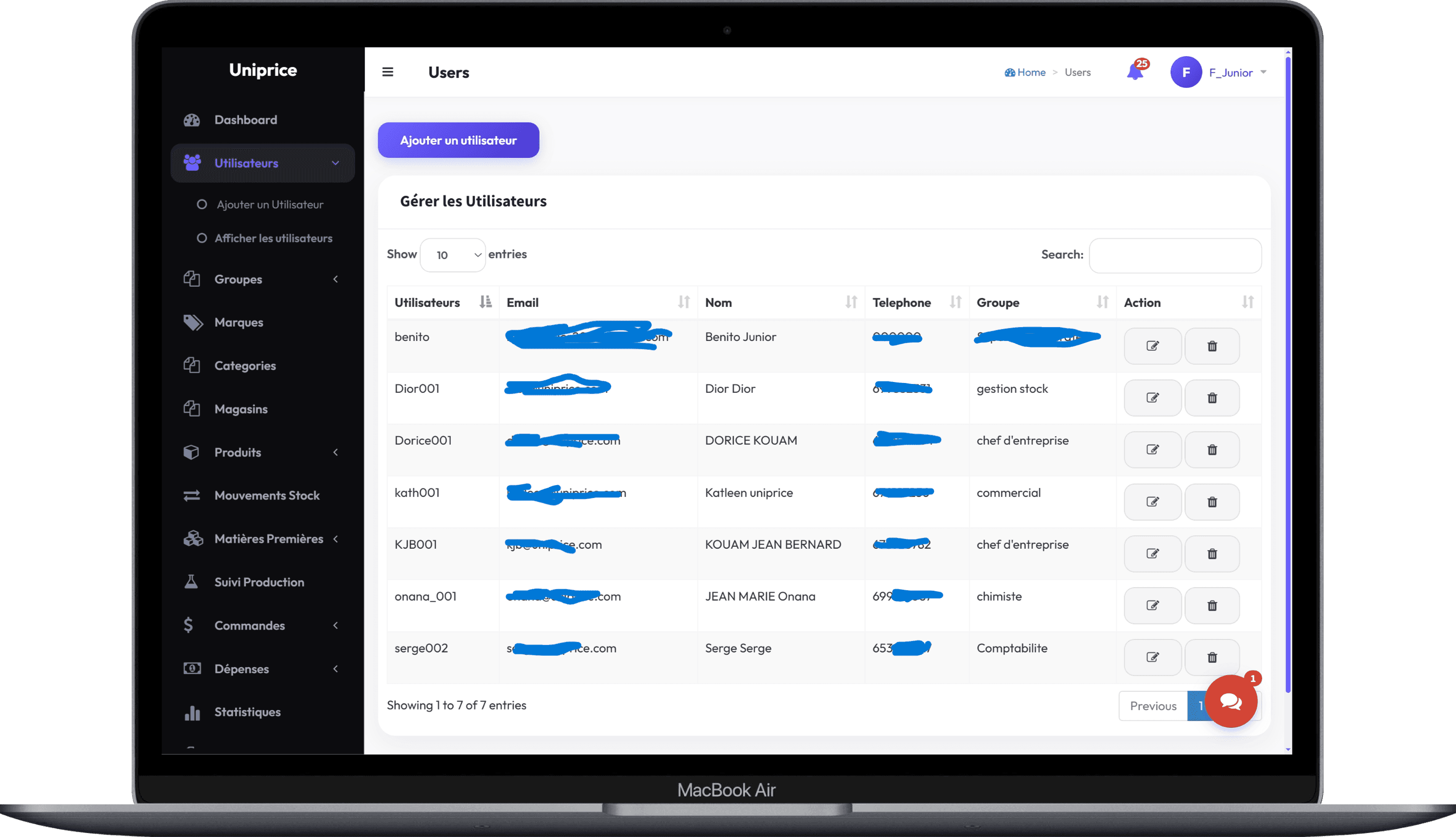Delete user Dior001
Screen dimensions: 1456x837
1212,398
